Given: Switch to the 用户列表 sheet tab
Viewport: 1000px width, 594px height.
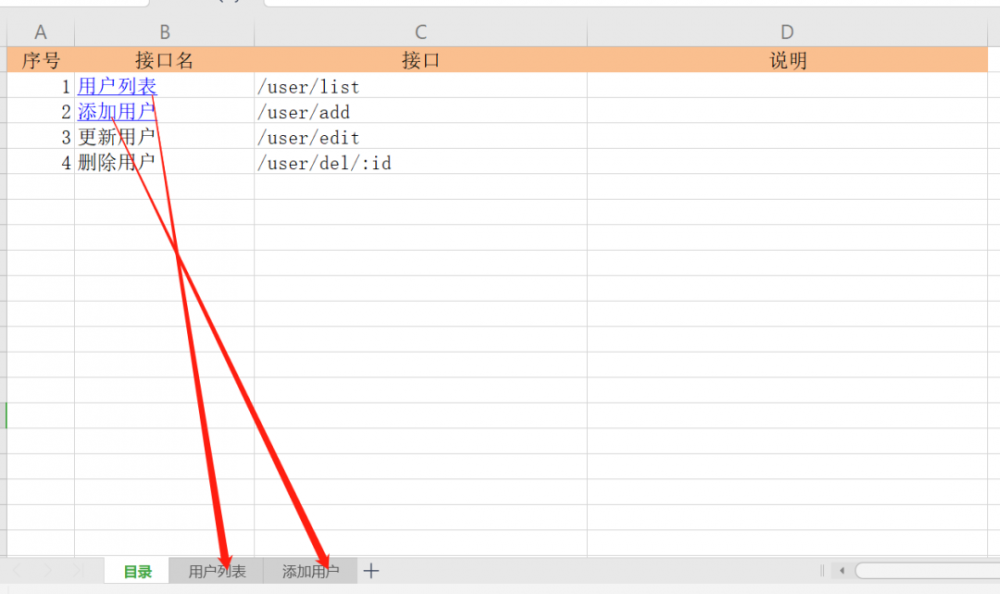Looking at the screenshot, I should (216, 572).
